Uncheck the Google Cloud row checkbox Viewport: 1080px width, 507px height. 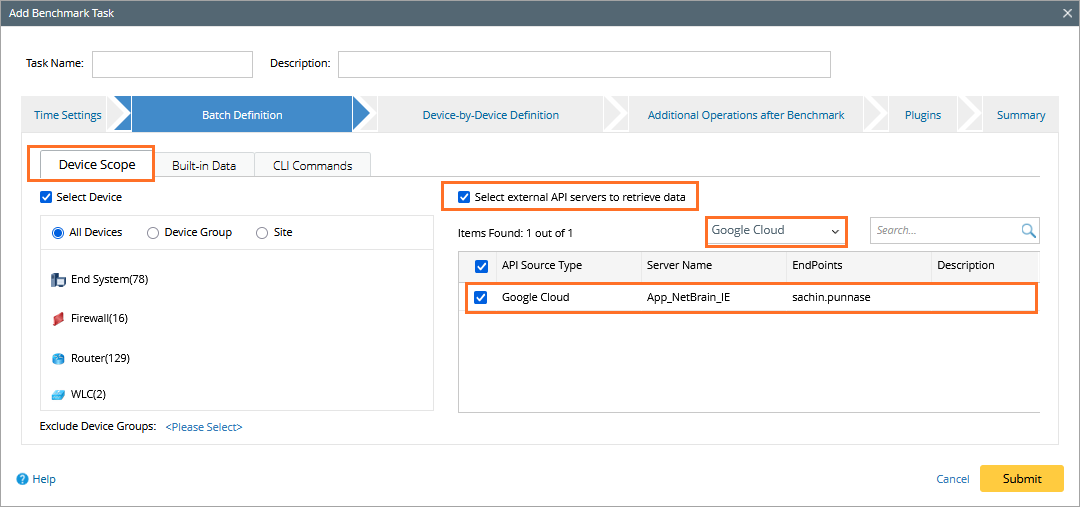(481, 298)
